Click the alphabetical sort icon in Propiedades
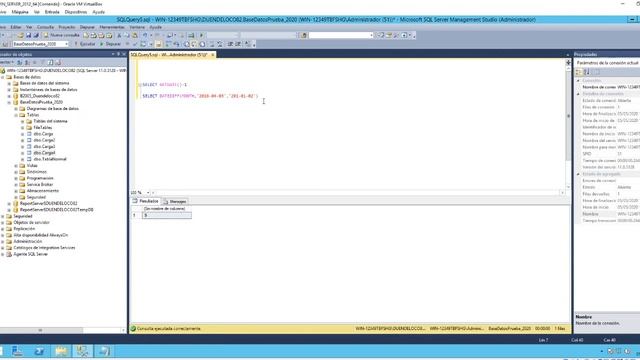 click(x=587, y=72)
